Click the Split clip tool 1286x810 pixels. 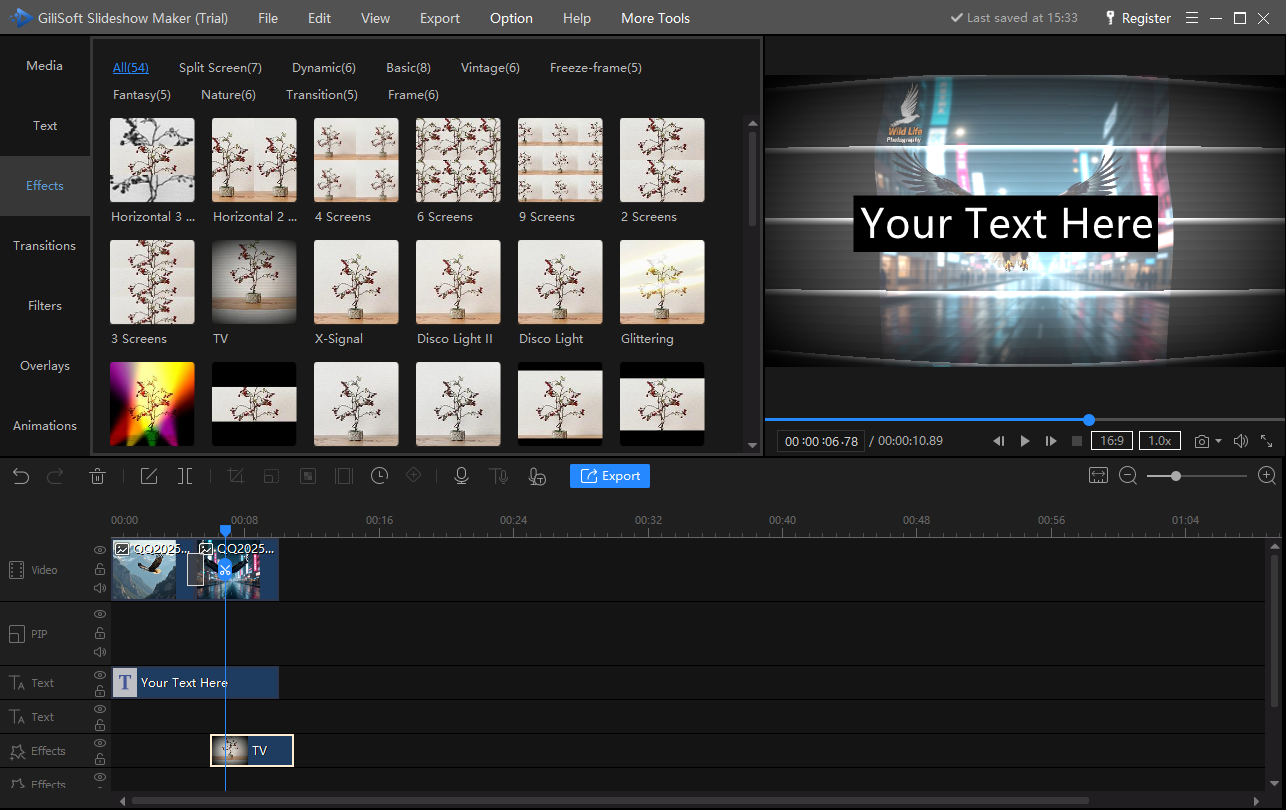[x=185, y=476]
